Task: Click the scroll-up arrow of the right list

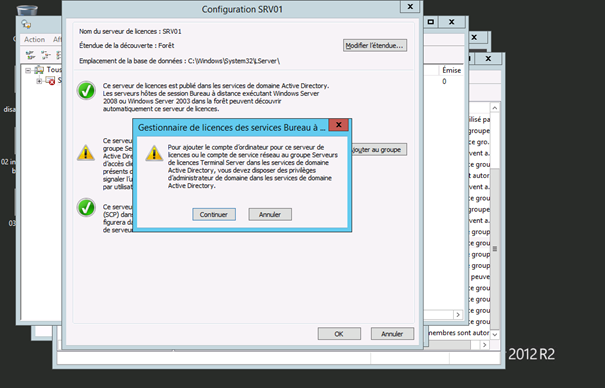Action: click(x=495, y=108)
